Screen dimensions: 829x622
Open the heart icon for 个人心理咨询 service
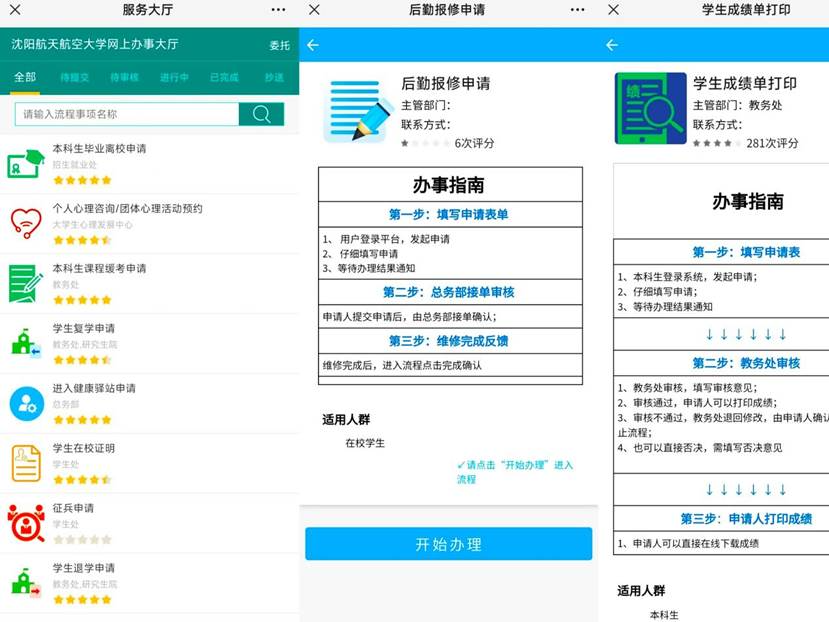point(26,223)
